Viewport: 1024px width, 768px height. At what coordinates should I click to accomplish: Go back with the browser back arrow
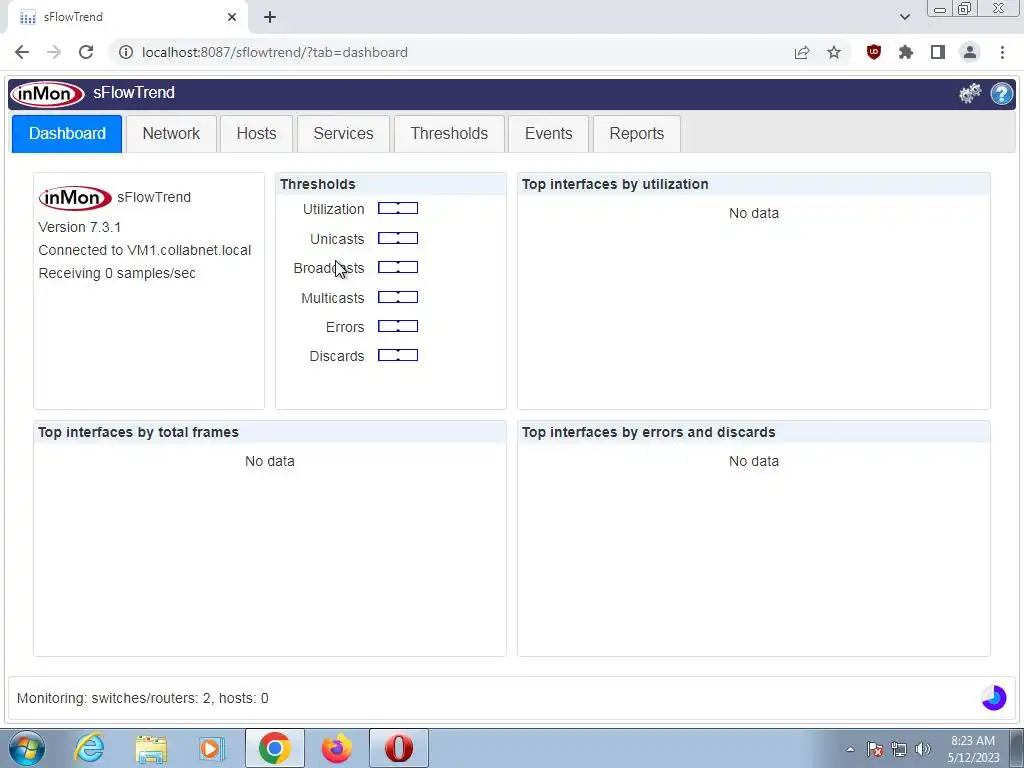click(x=22, y=52)
